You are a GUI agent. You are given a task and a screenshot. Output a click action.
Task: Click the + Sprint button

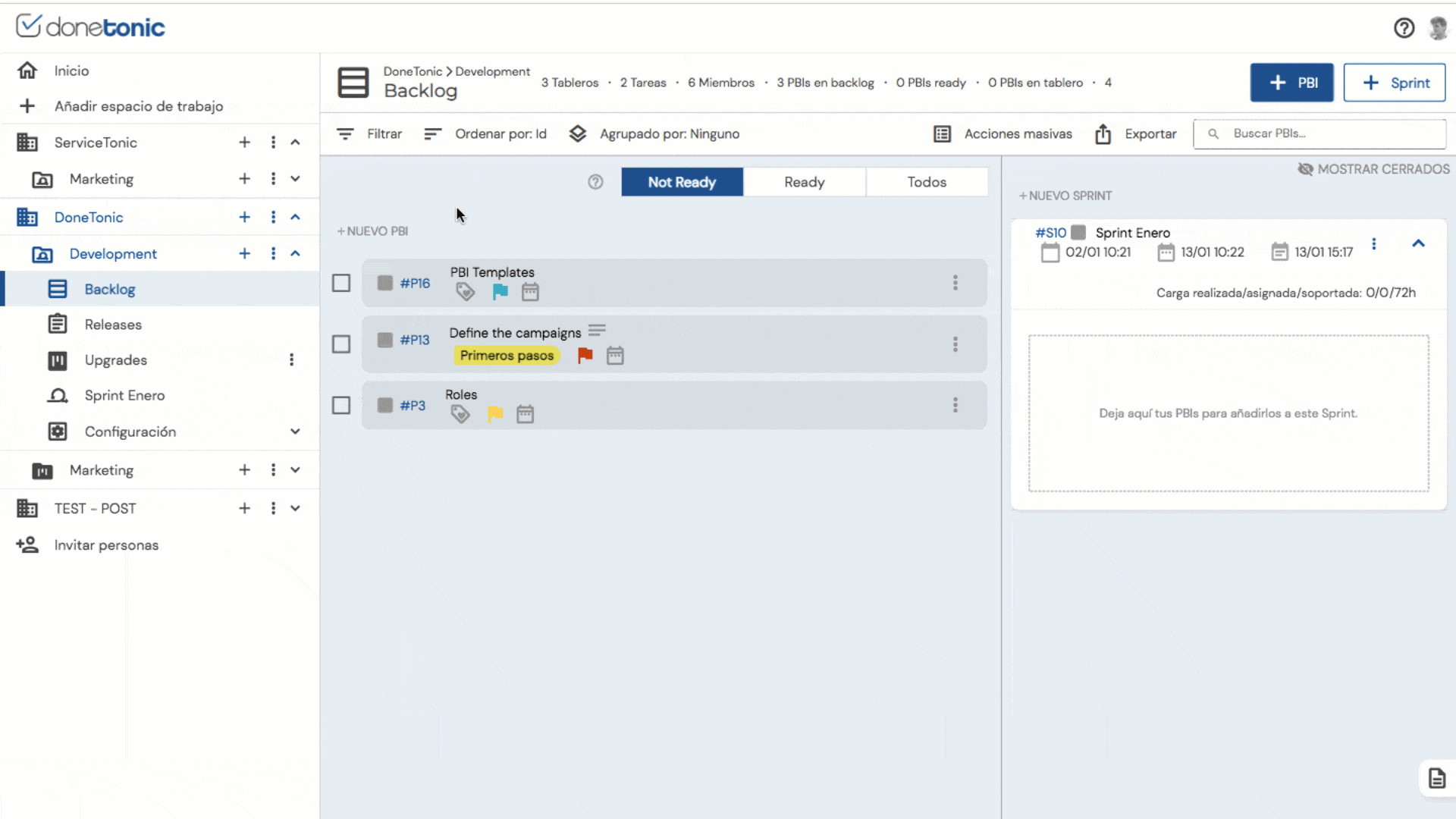pos(1394,83)
